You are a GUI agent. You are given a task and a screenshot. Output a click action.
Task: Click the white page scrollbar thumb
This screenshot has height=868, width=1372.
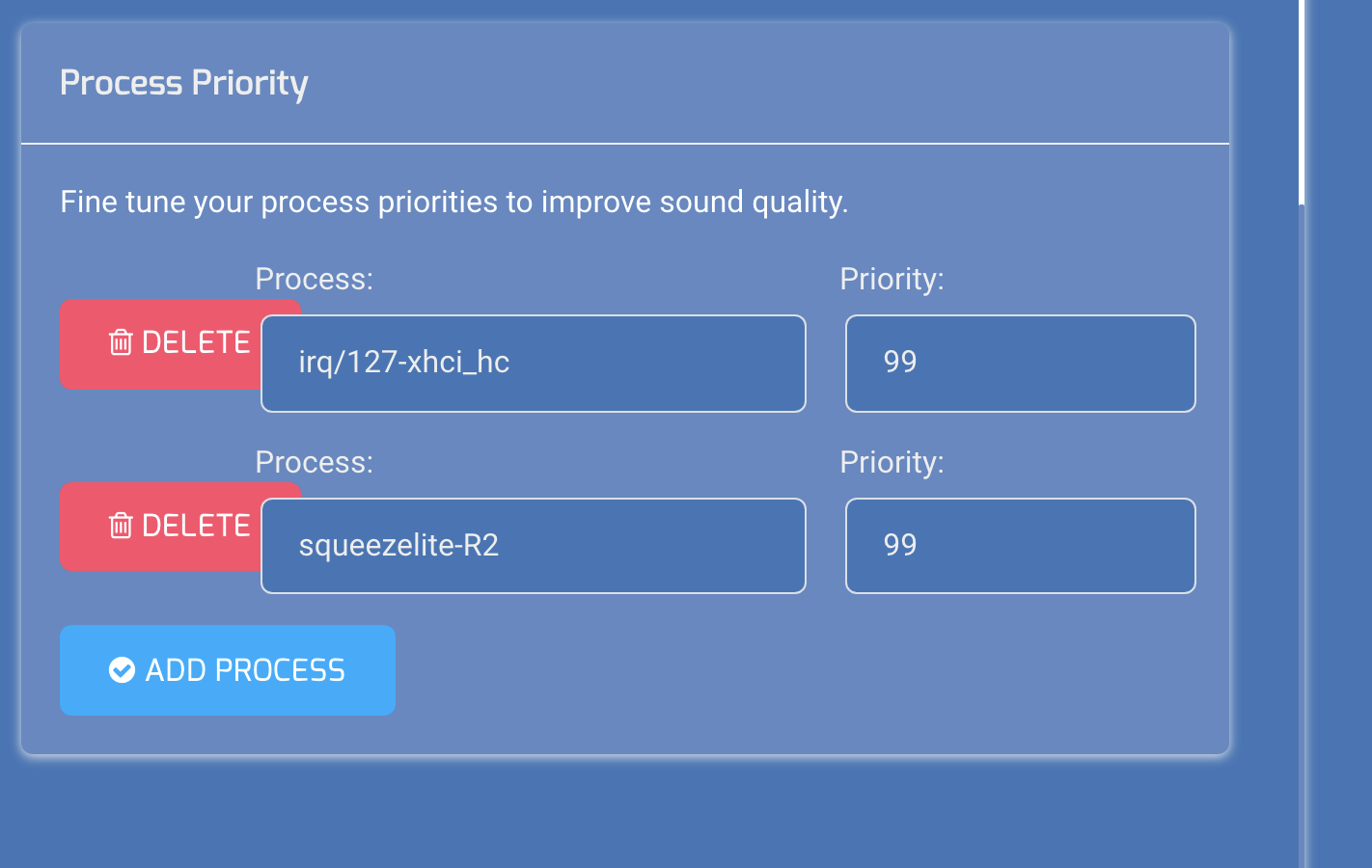tap(1302, 101)
